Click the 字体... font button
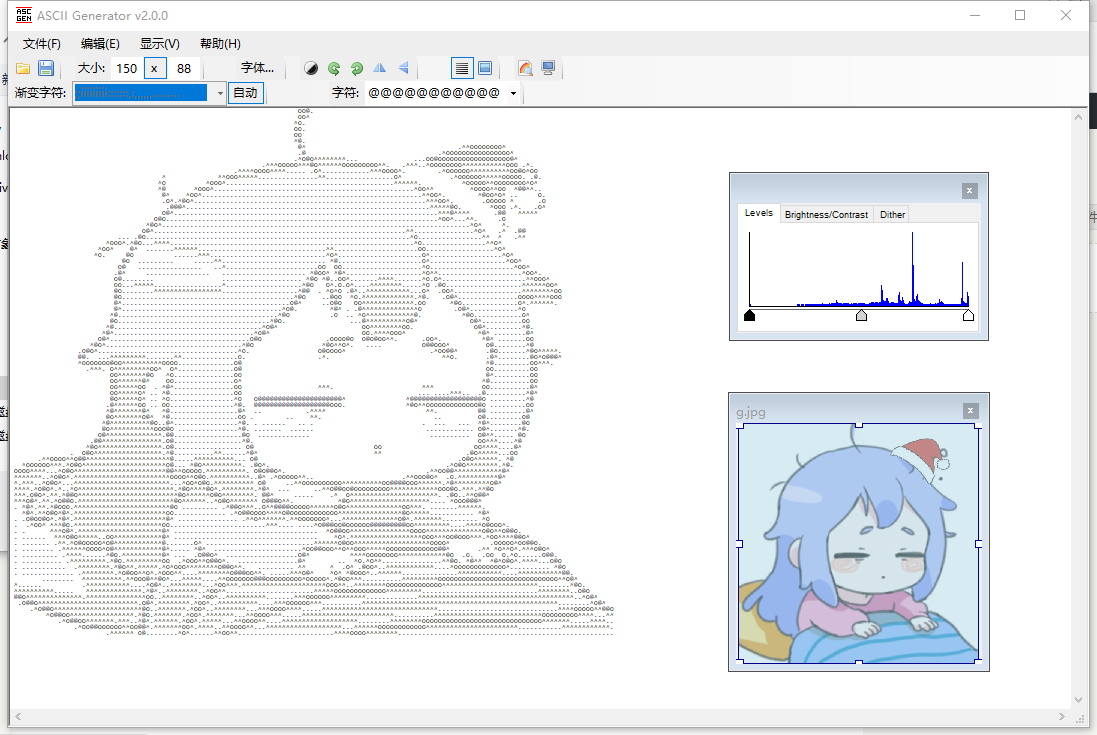 click(257, 68)
